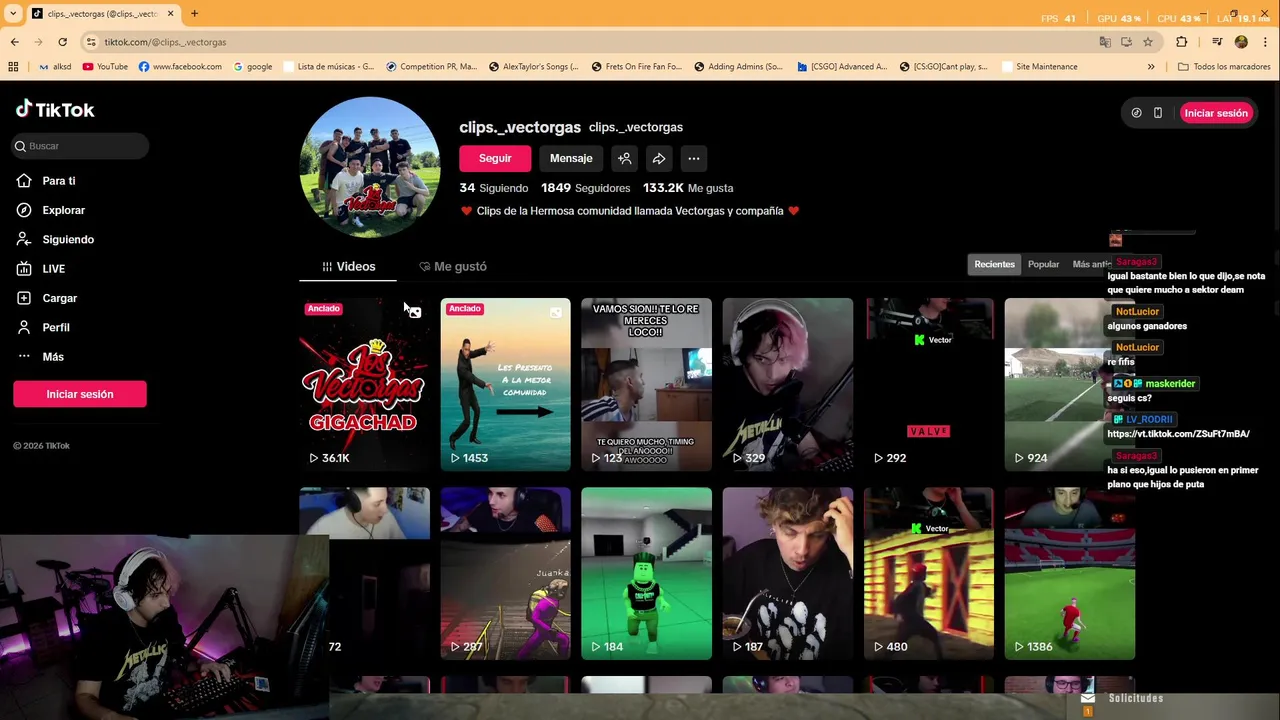Open the Site Maintenance bookmark
Viewport: 1280px width, 720px height.
(x=1038, y=67)
